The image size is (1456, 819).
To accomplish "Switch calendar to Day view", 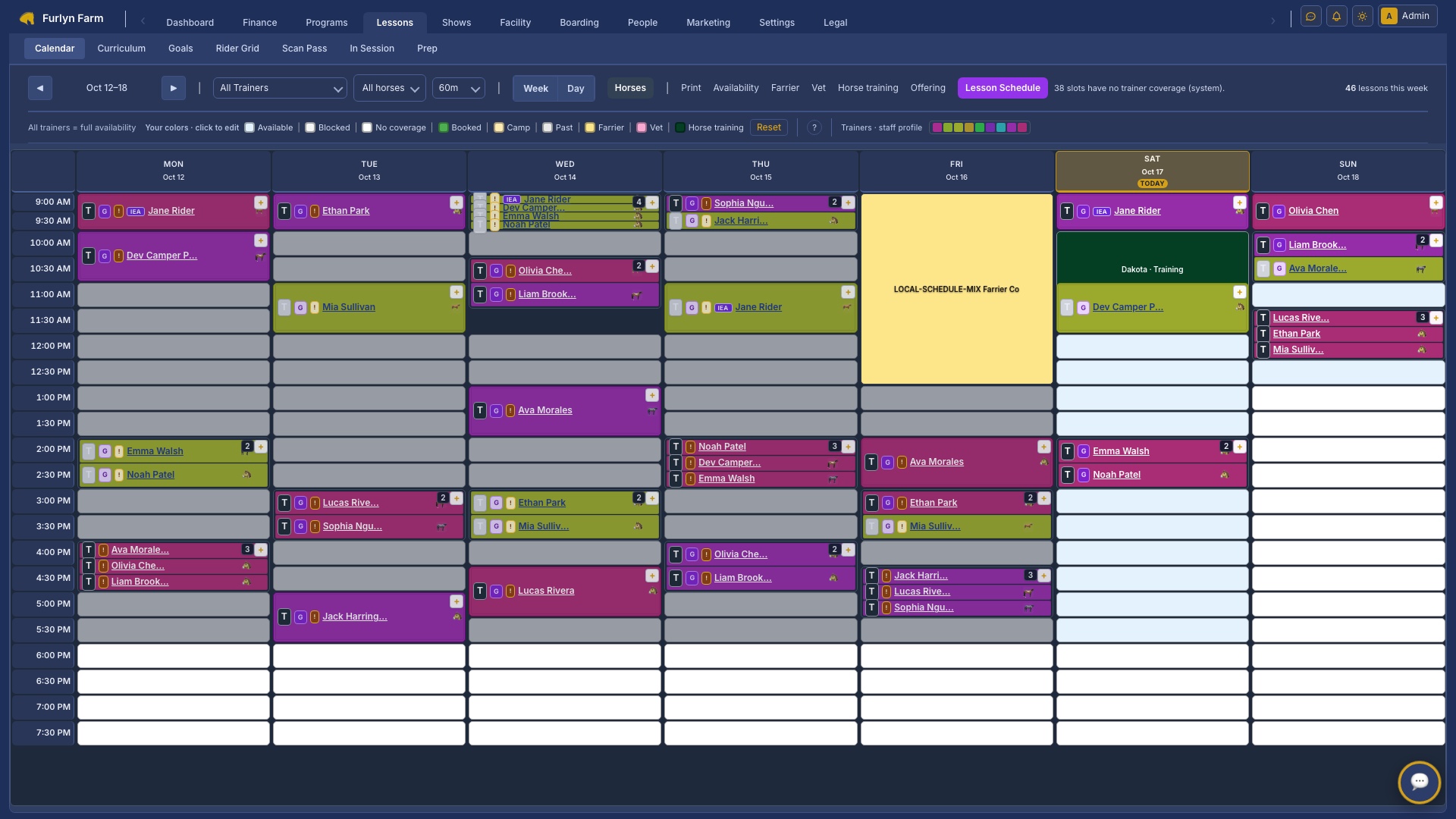I will coord(576,88).
